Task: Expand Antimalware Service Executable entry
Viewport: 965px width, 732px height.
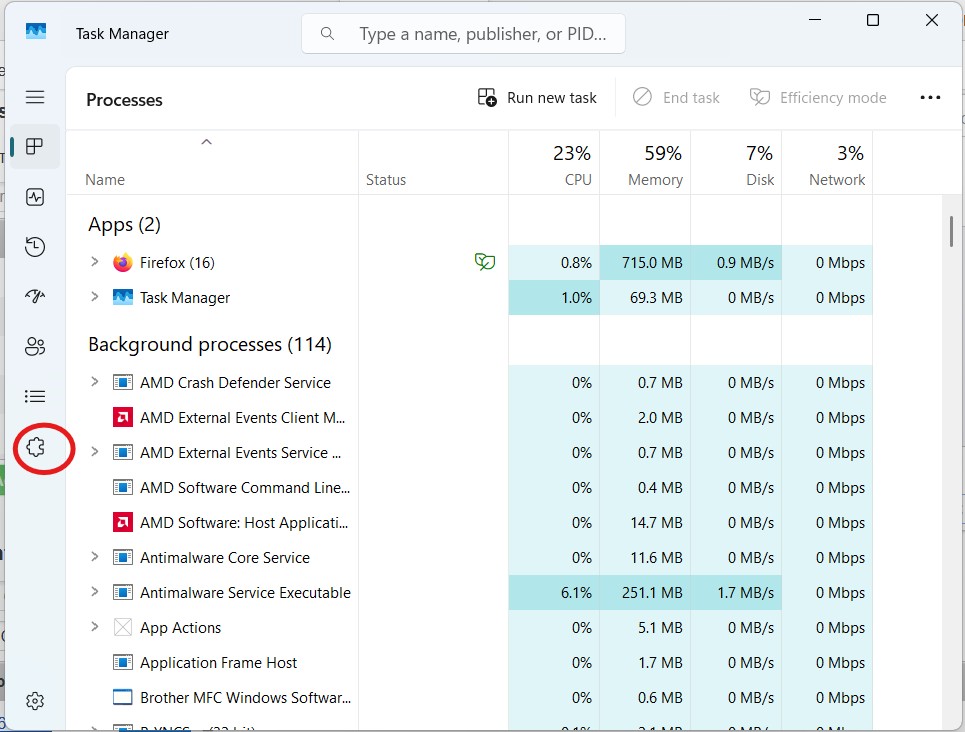Action: 95,592
